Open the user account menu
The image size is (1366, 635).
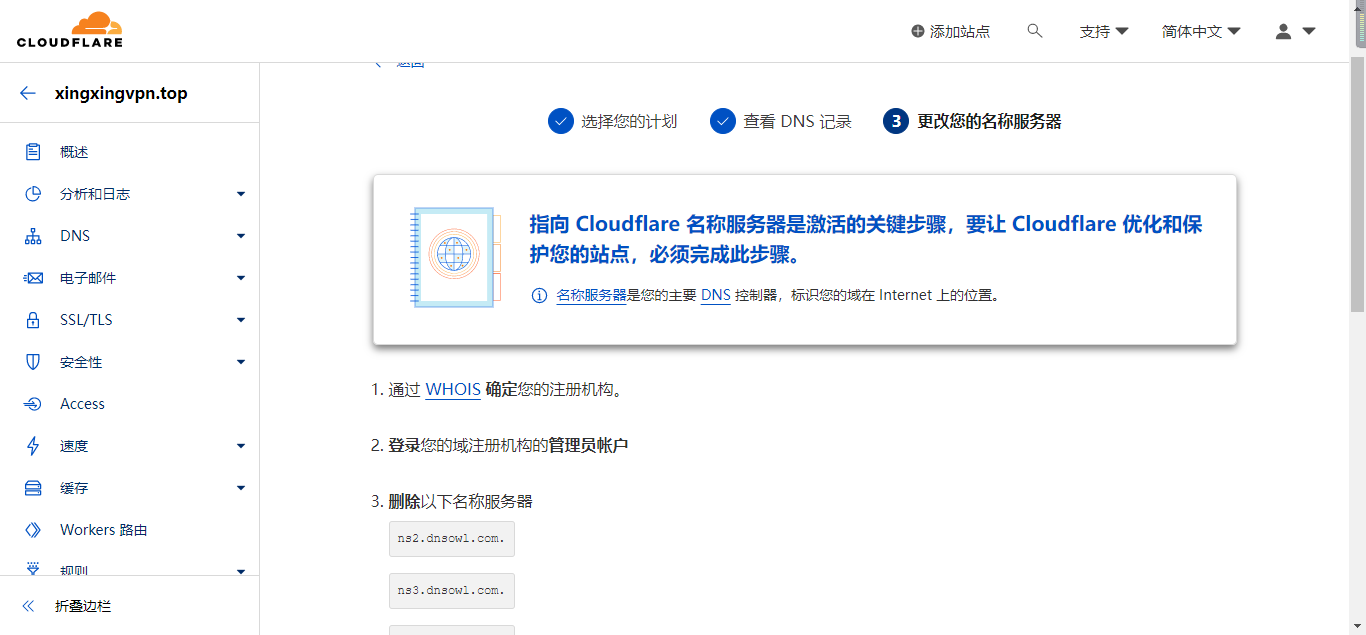click(x=1294, y=31)
